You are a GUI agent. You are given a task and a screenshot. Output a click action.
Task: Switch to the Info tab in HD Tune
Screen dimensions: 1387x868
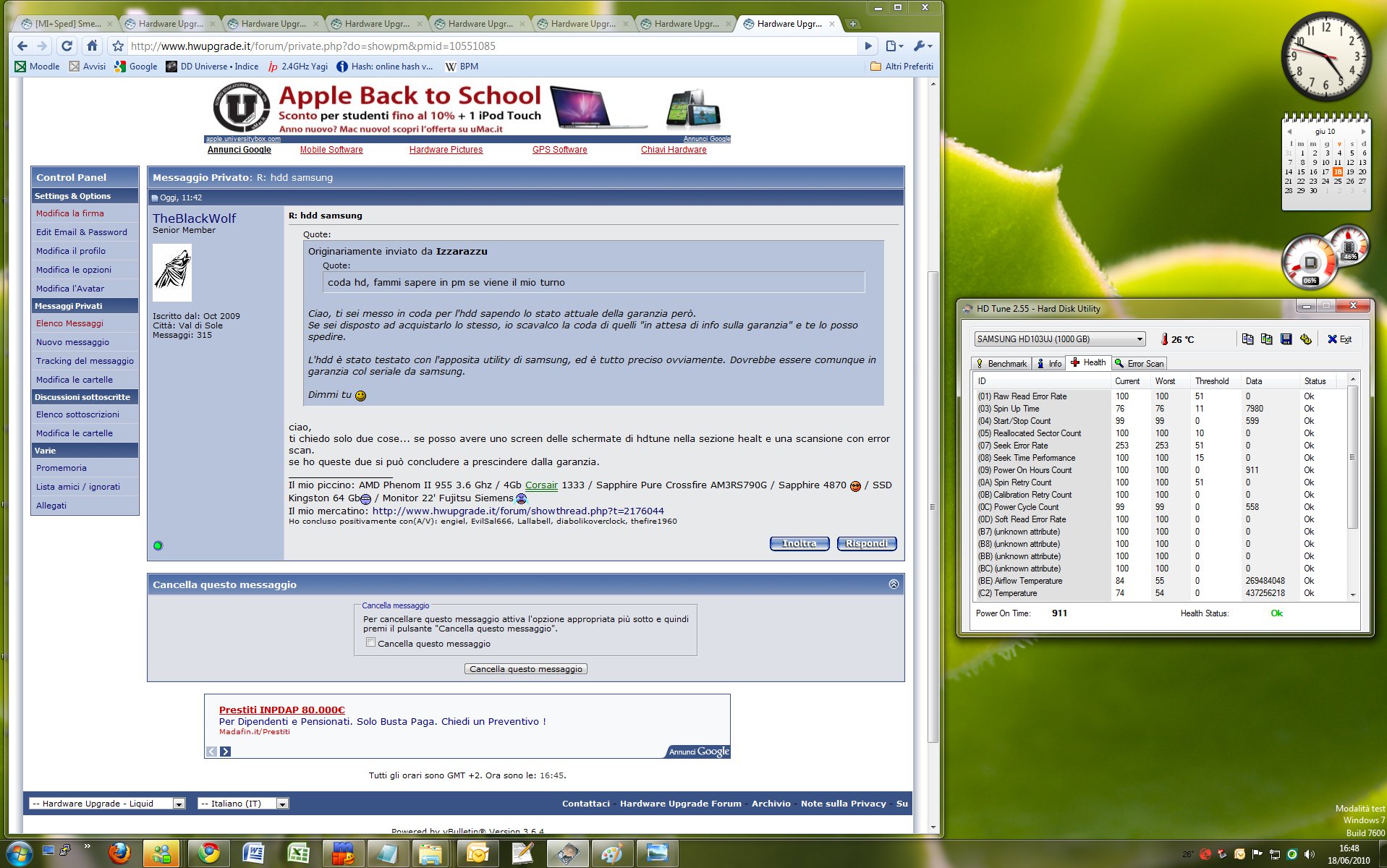point(1049,363)
